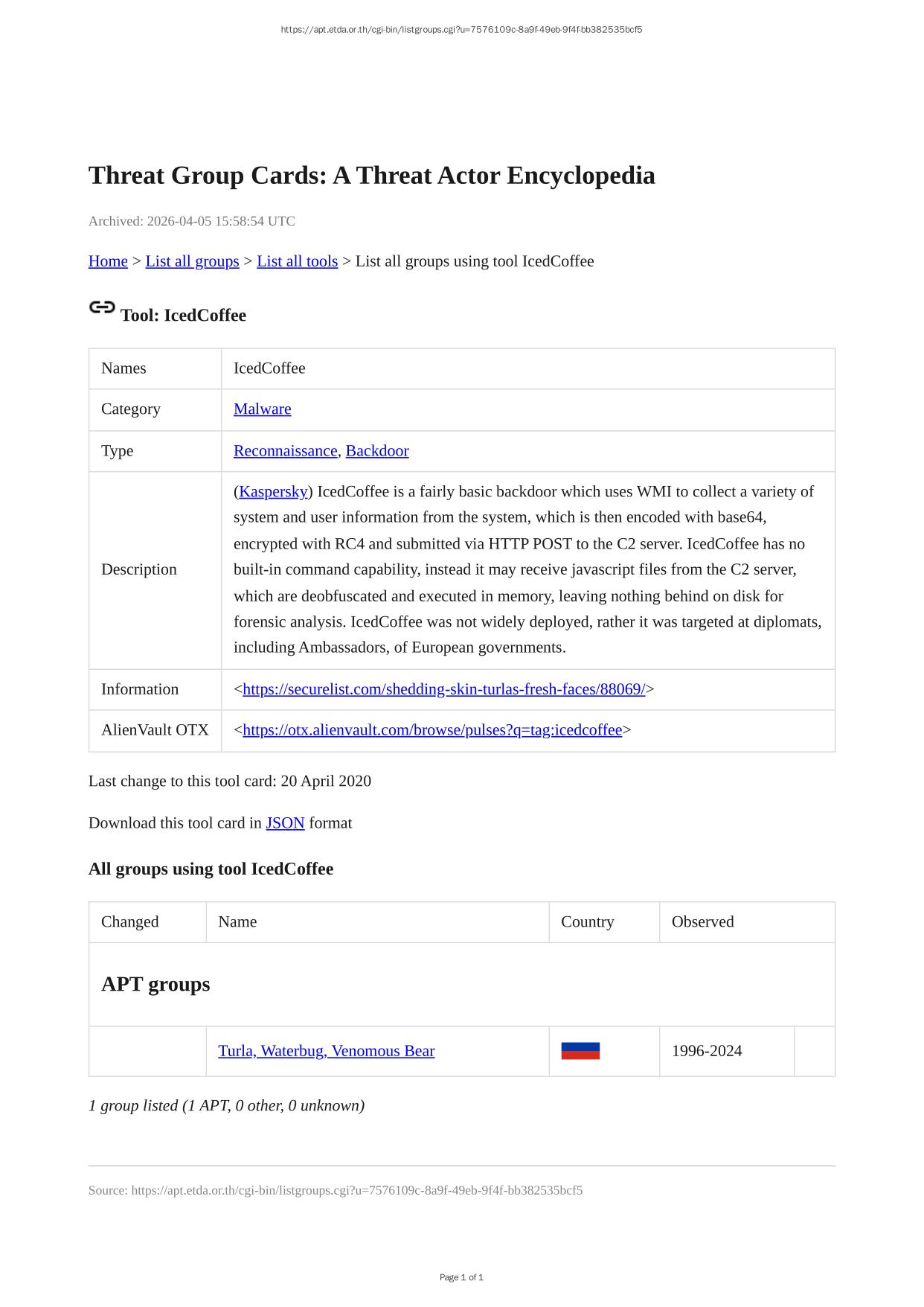This screenshot has width=924, height=1307.
Task: Open the AlienVault OTX icedcoffee link
Action: 432,730
